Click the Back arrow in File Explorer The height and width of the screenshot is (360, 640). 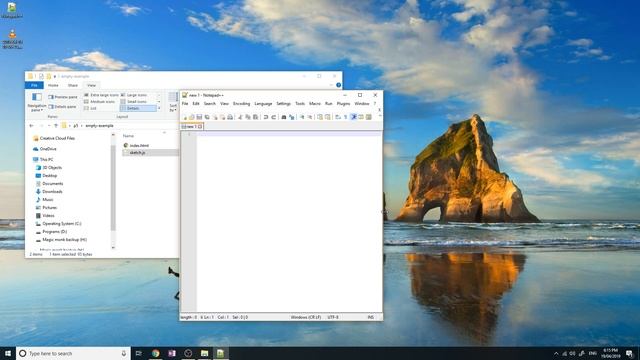point(32,126)
